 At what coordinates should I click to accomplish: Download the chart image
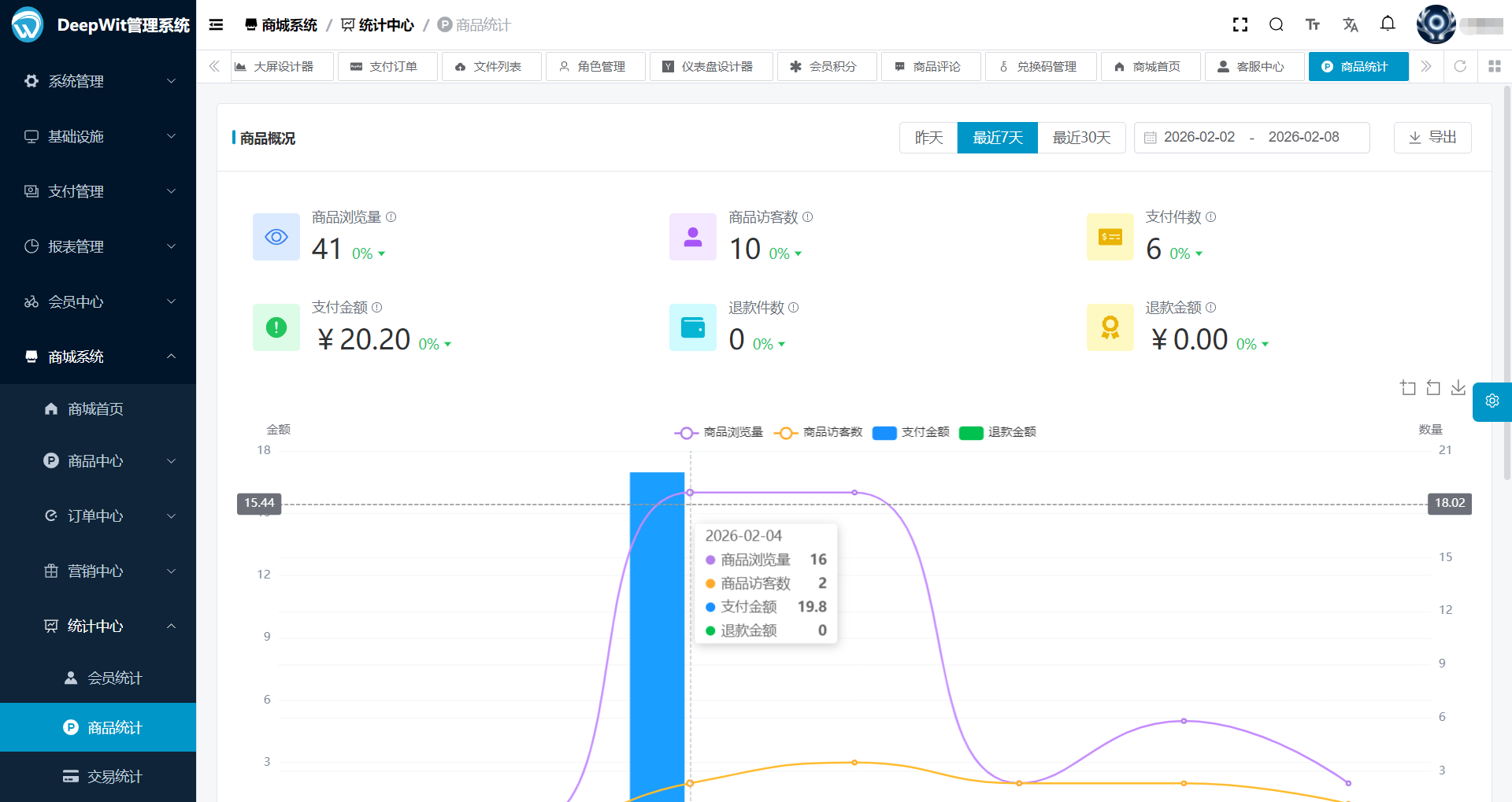(1458, 387)
